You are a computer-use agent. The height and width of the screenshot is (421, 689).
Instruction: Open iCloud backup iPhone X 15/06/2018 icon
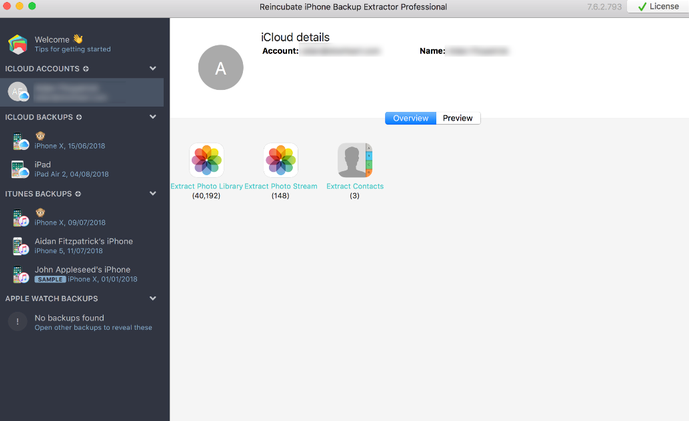pos(20,142)
